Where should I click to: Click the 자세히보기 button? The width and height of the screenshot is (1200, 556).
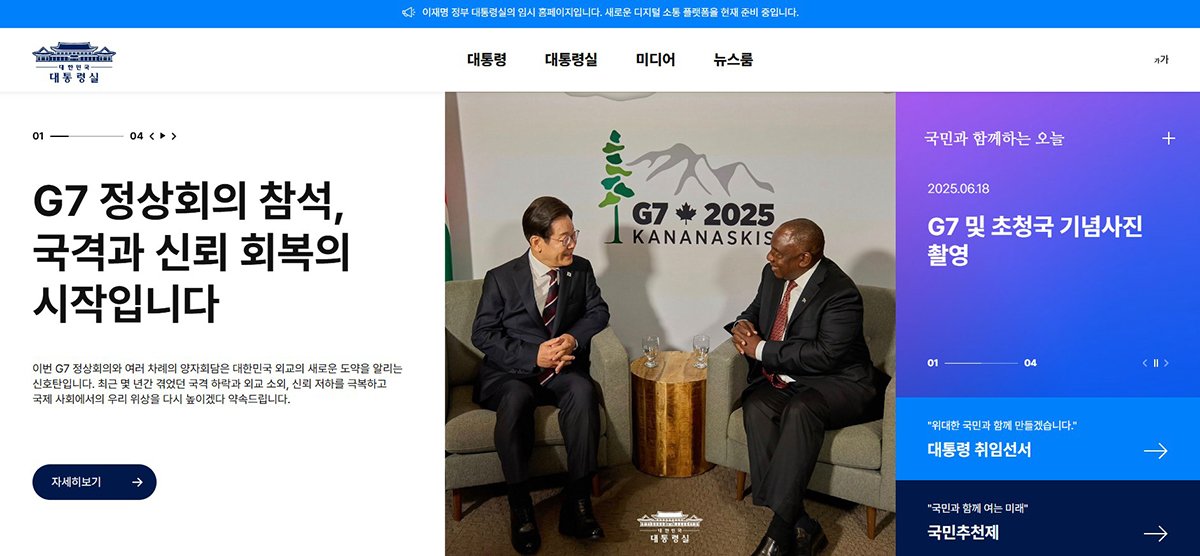tap(94, 482)
